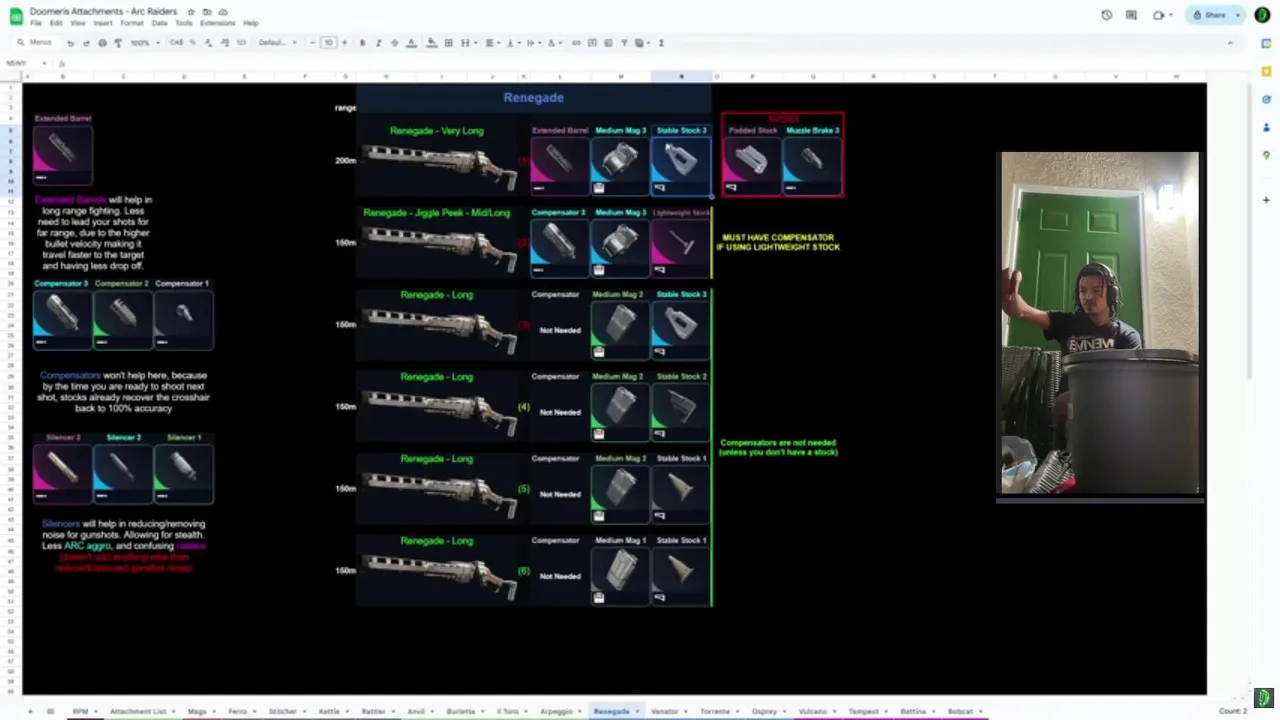Move the document using the folder icon
The height and width of the screenshot is (720, 1280).
[x=207, y=12]
